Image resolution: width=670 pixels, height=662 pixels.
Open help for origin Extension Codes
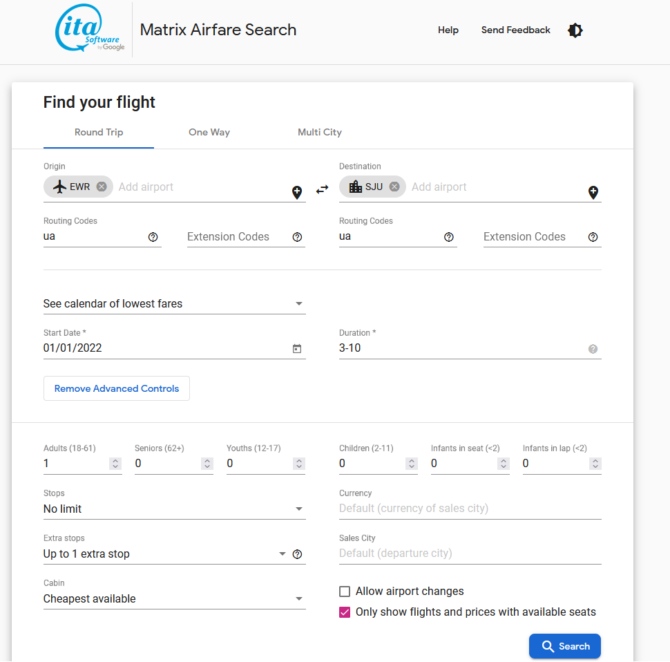[297, 237]
